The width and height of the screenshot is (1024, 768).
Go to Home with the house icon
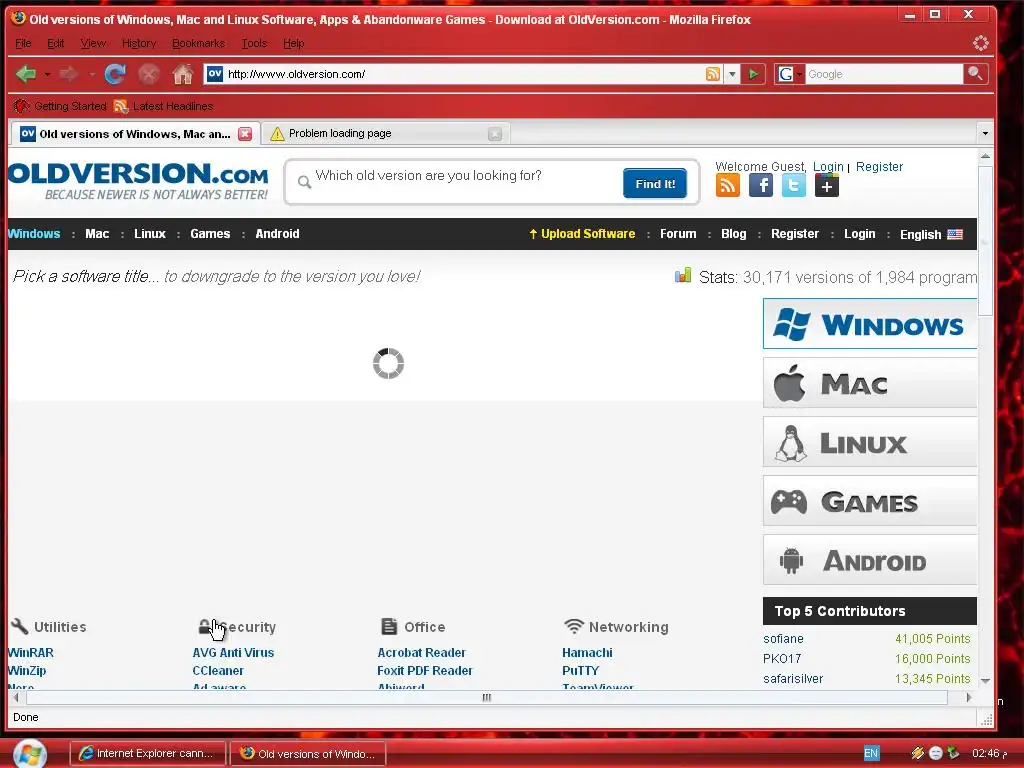coord(183,74)
